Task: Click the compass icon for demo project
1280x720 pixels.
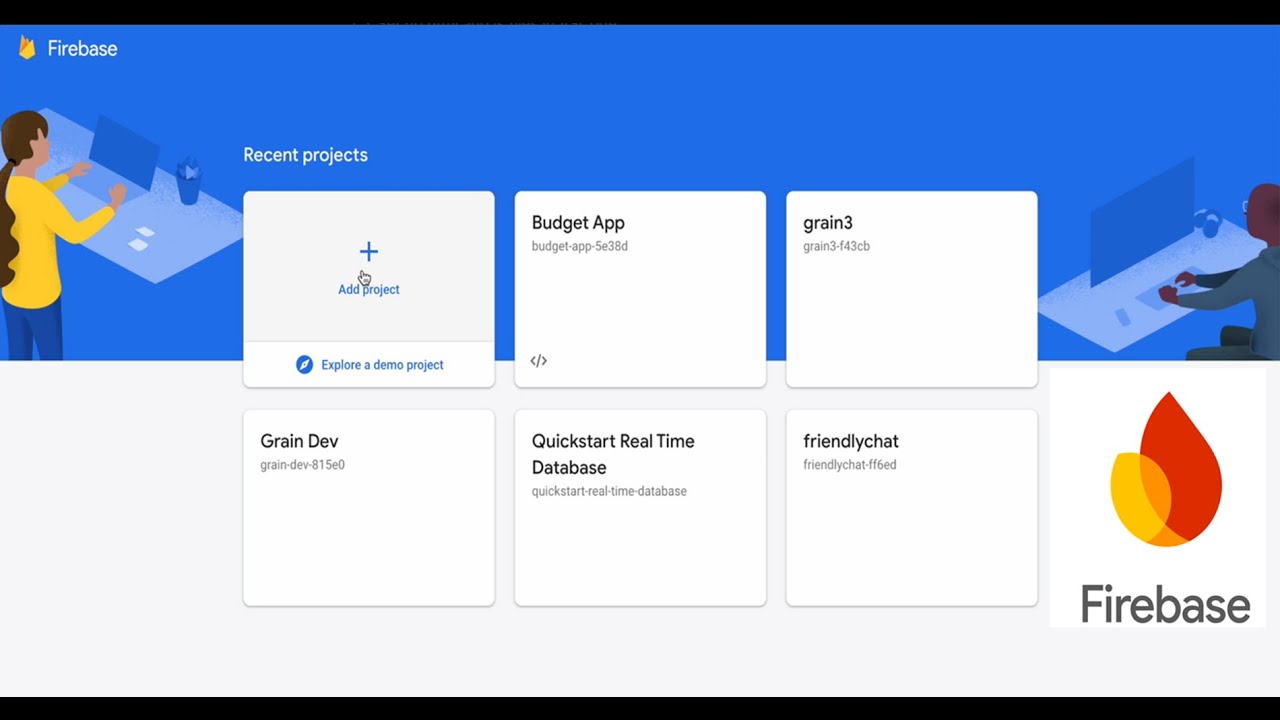Action: tap(305, 365)
